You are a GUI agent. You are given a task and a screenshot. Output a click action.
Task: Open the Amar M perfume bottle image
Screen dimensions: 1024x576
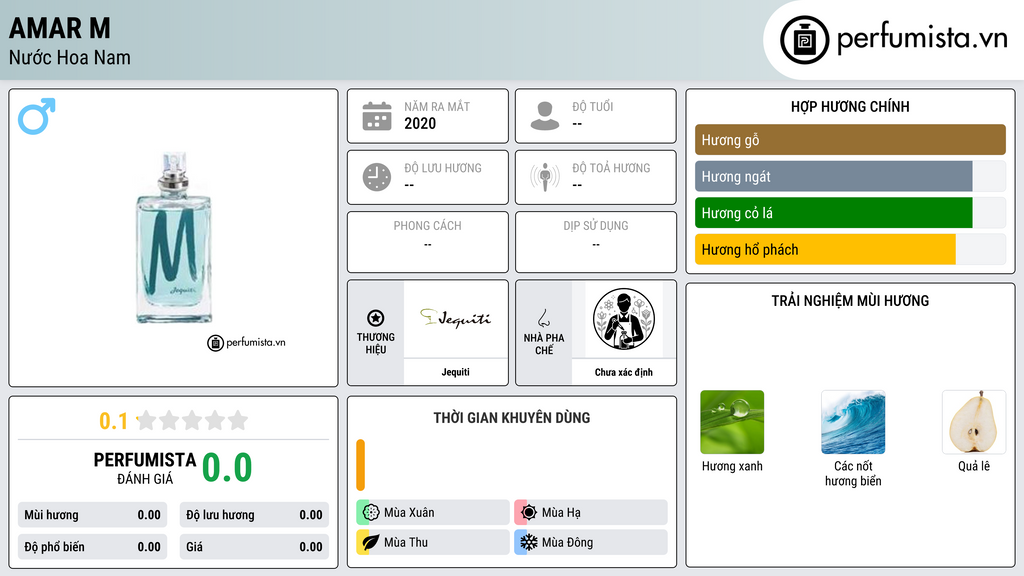point(174,238)
